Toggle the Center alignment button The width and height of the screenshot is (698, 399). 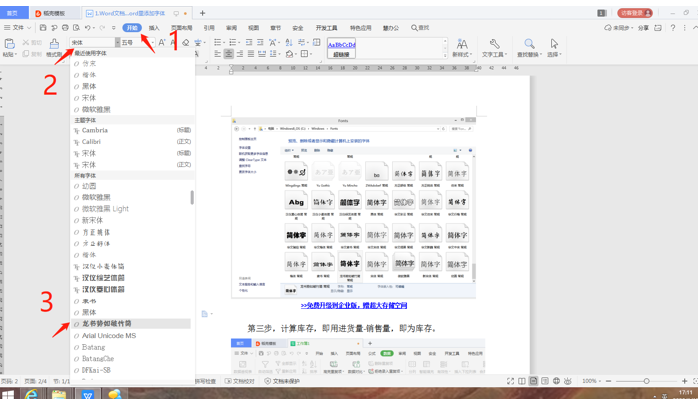pos(228,54)
